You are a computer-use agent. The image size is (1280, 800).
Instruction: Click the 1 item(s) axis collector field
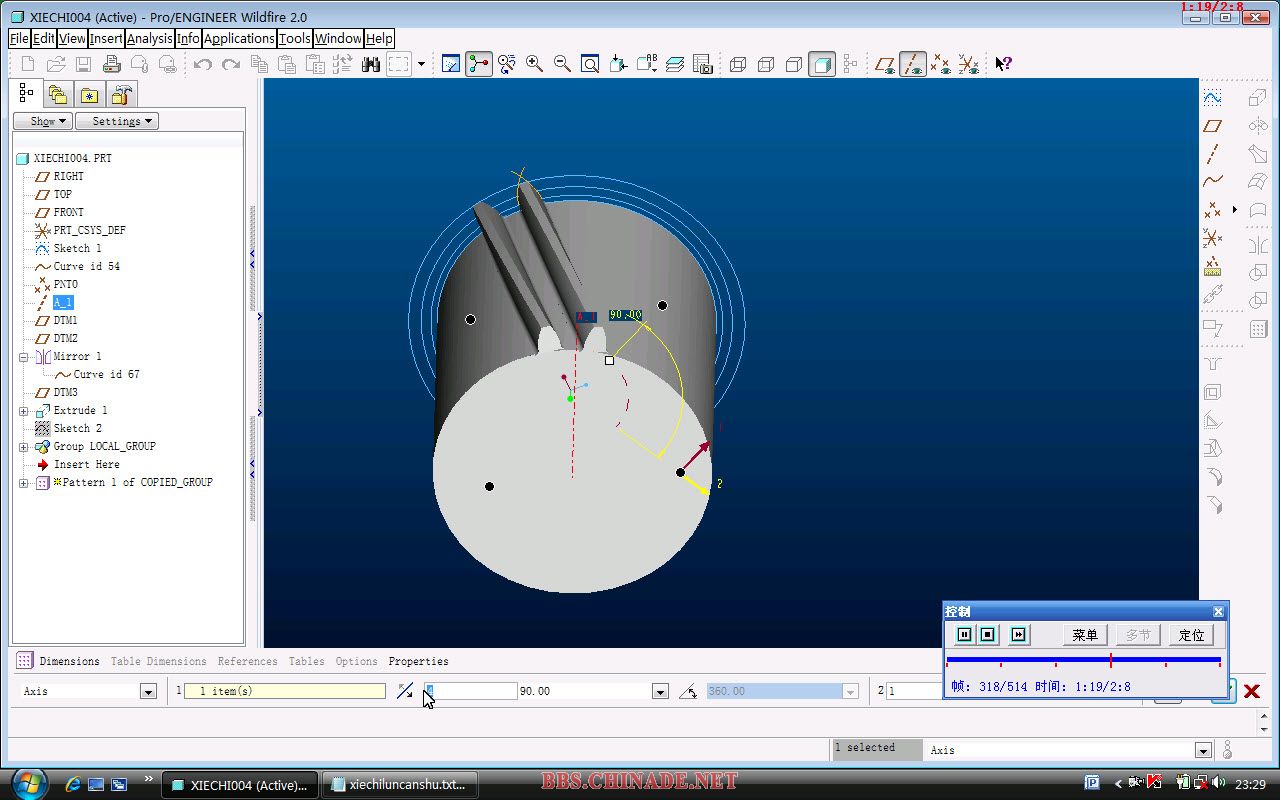pos(284,691)
